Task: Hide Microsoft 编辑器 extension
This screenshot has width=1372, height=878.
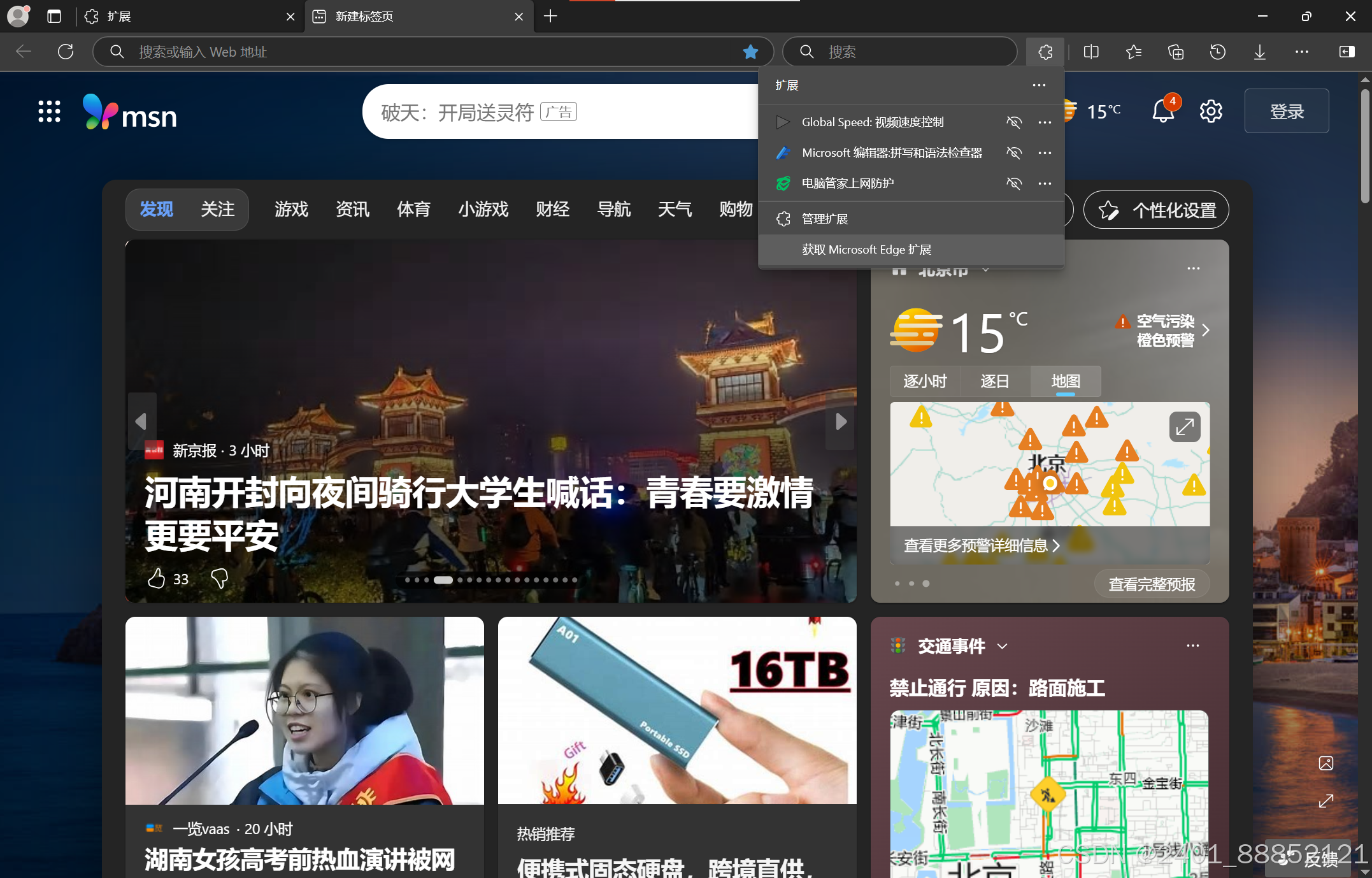Action: point(1014,153)
